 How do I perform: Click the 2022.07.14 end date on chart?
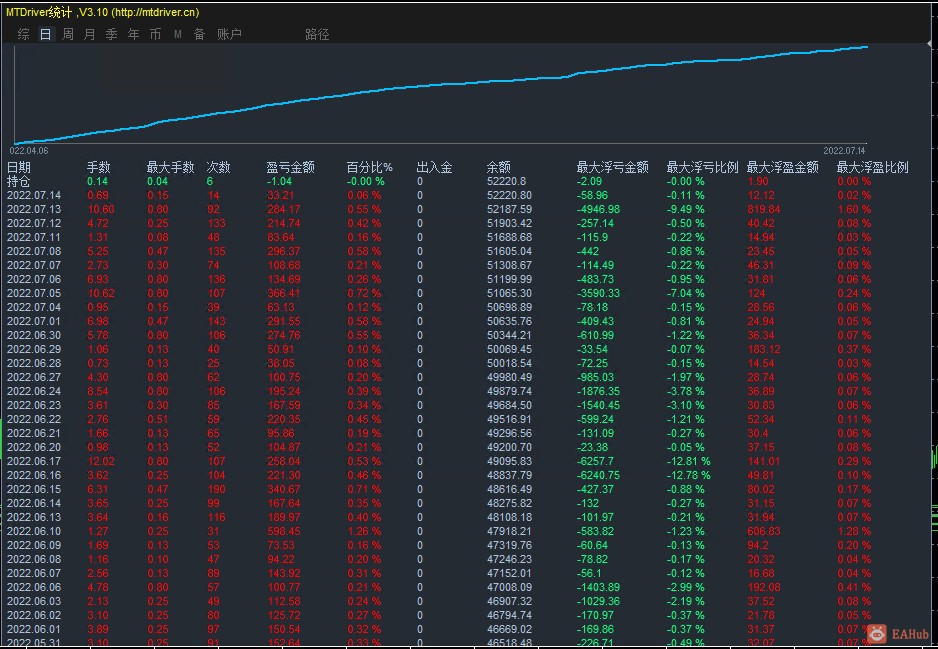point(844,150)
